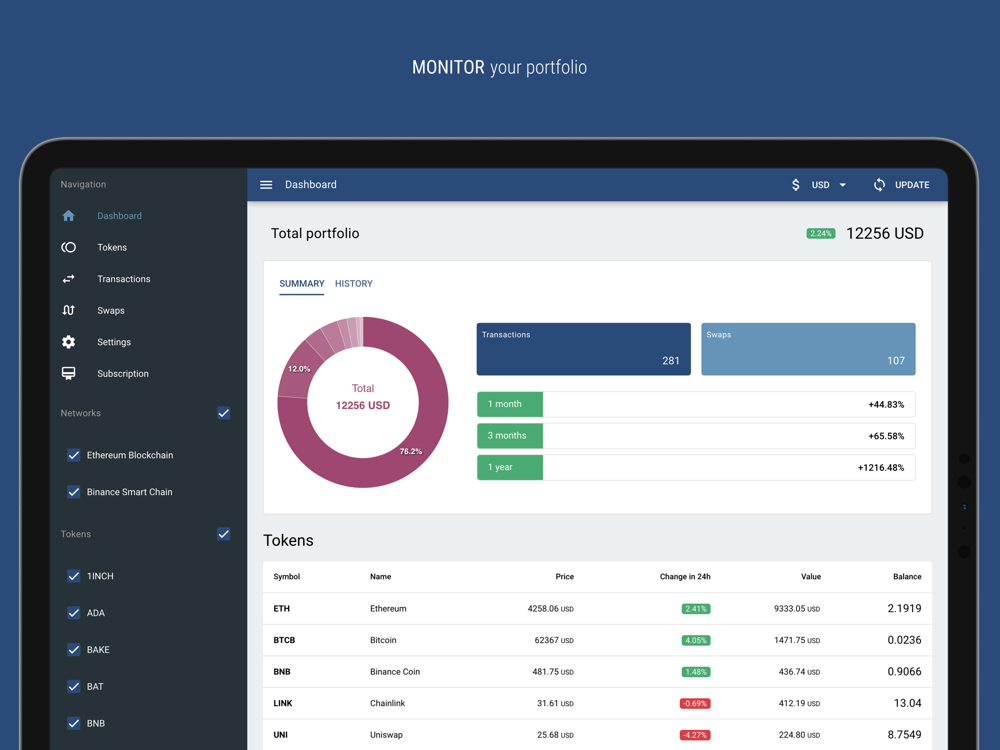Select the ETH symbol cell
1000x750 pixels.
(x=282, y=609)
